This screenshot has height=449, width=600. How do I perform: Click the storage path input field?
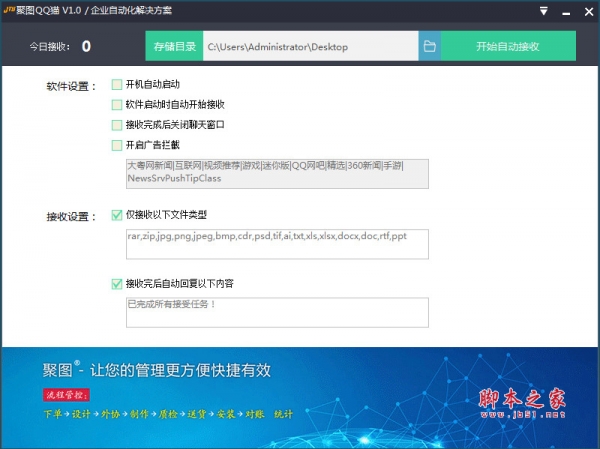308,46
